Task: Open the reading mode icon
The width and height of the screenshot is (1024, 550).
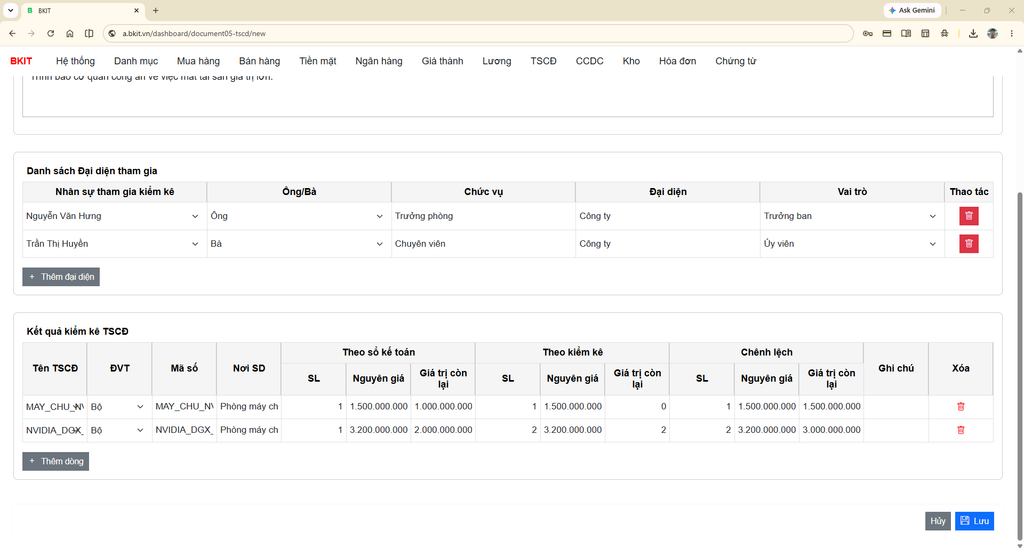Action: click(x=906, y=33)
